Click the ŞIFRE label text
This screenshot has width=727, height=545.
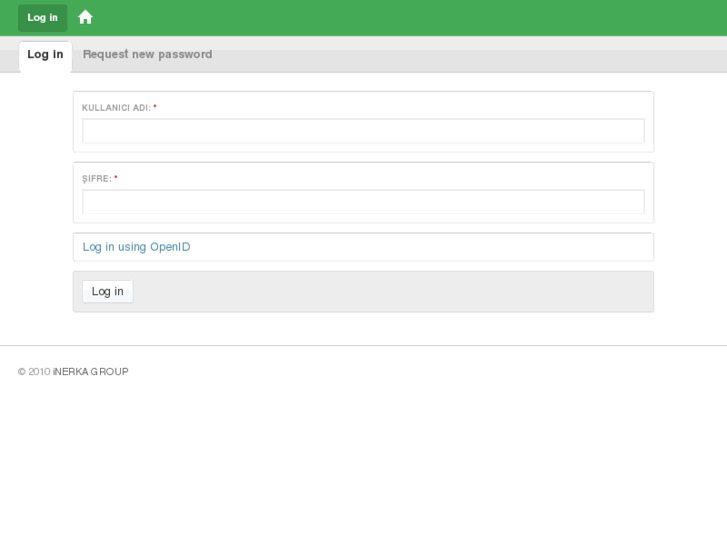click(97, 179)
